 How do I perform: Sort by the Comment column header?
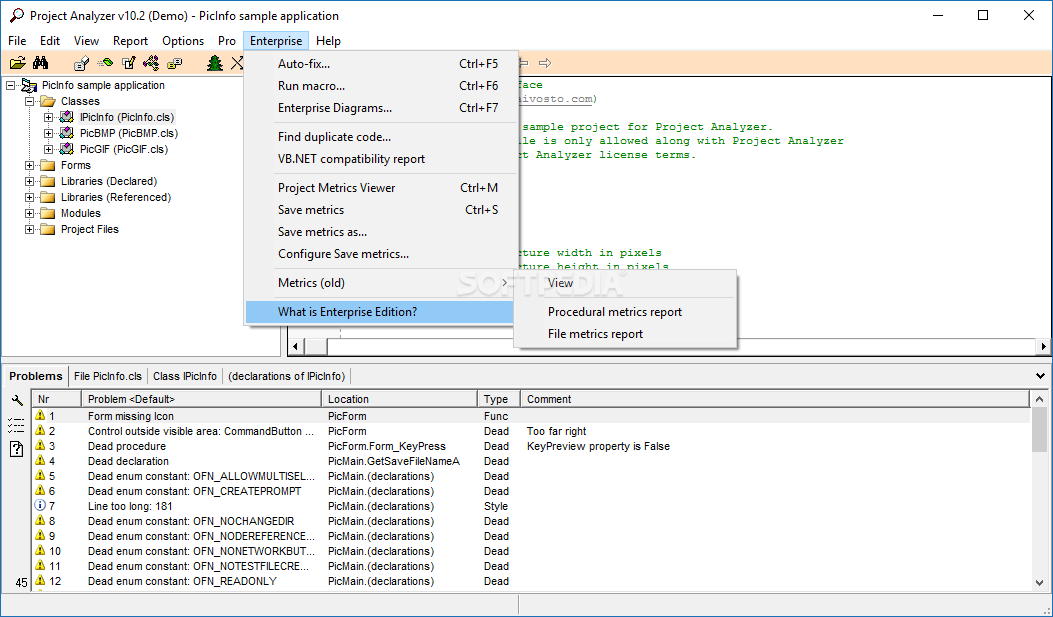[x=775, y=399]
